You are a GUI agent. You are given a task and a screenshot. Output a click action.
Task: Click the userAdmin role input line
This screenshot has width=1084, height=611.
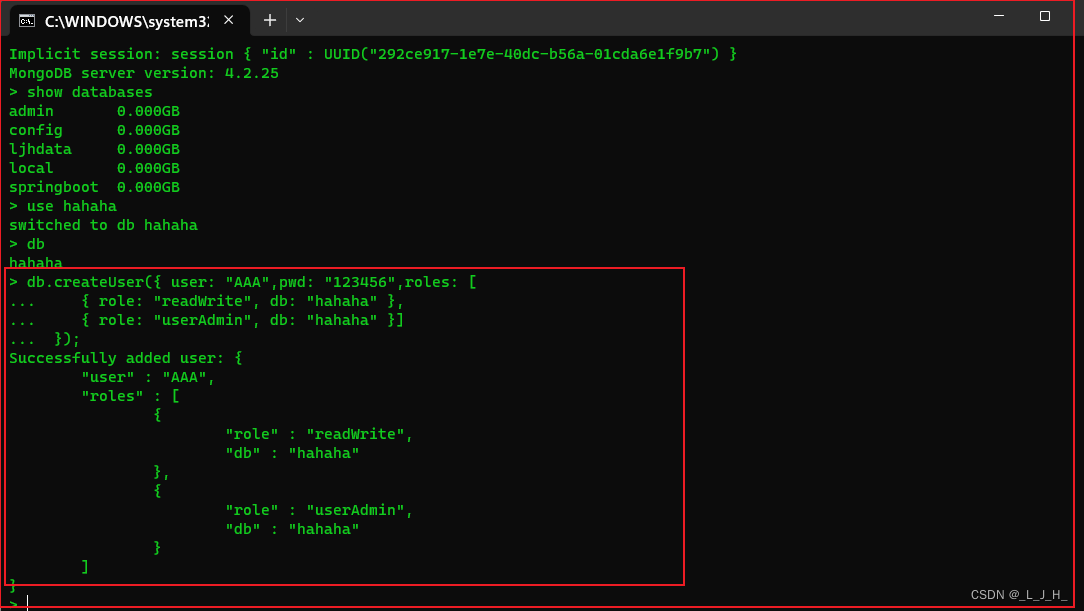coord(206,320)
